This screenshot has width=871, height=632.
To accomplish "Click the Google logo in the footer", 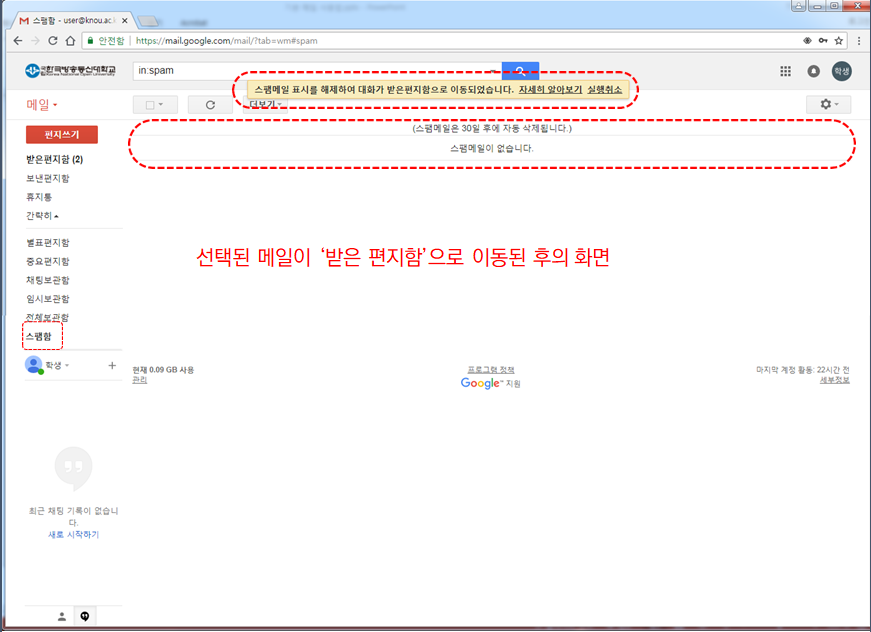I will pyautogui.click(x=480, y=383).
